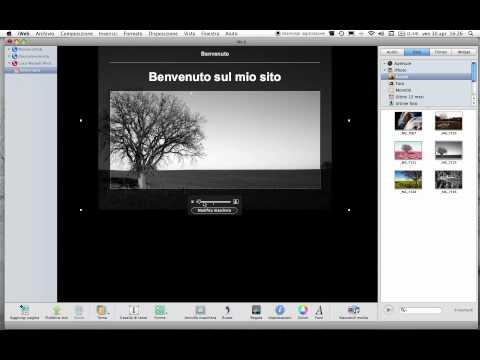Open the Vista menu

click(189, 34)
